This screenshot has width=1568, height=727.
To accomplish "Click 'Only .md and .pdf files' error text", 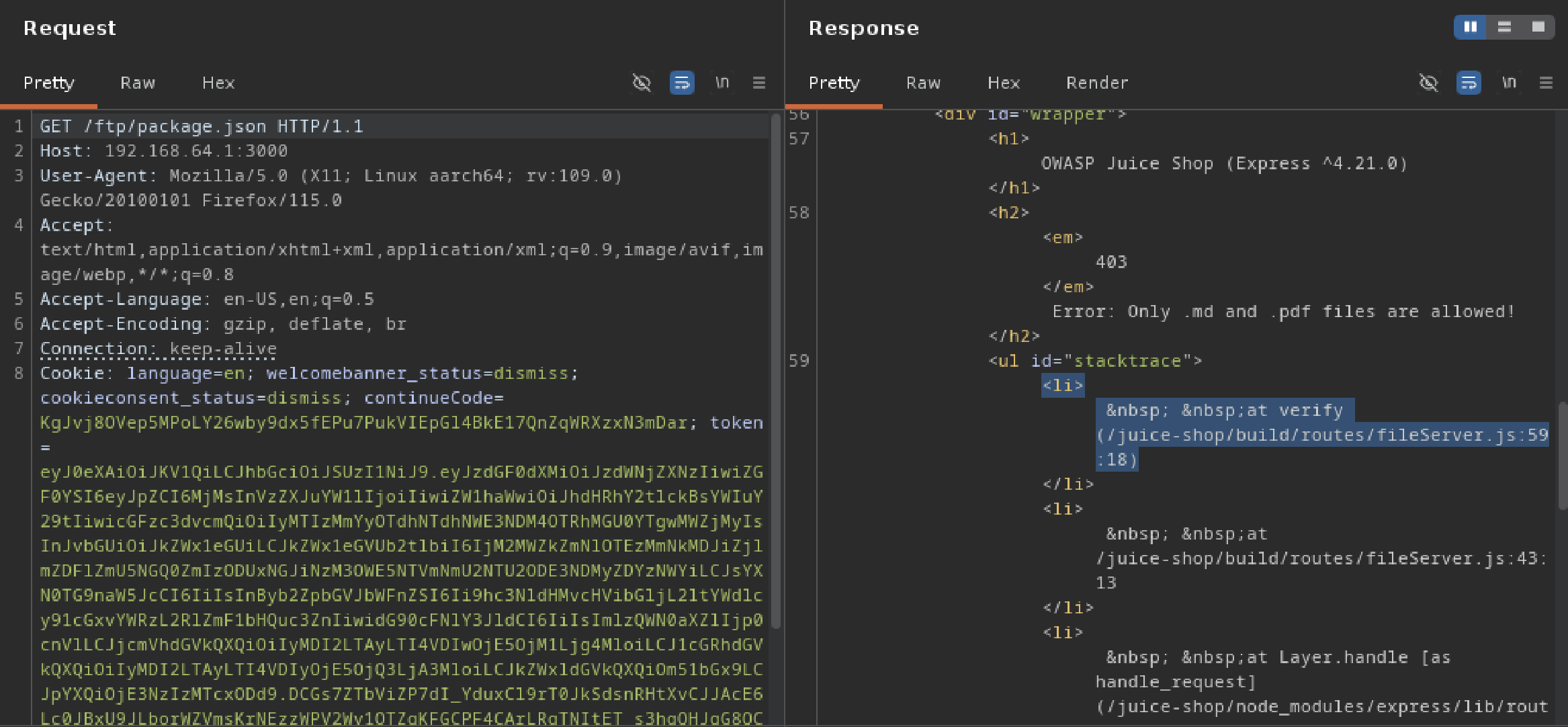I will coord(1283,312).
